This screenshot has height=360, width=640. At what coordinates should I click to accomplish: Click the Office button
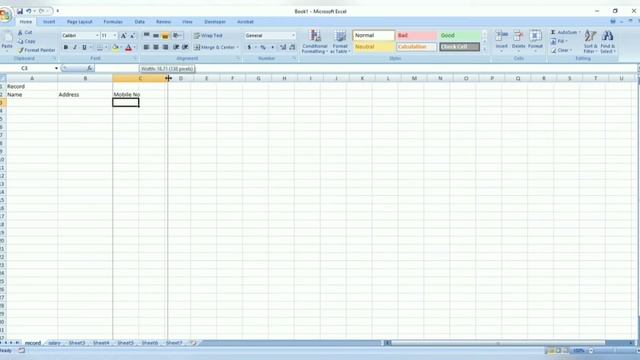pos(5,15)
